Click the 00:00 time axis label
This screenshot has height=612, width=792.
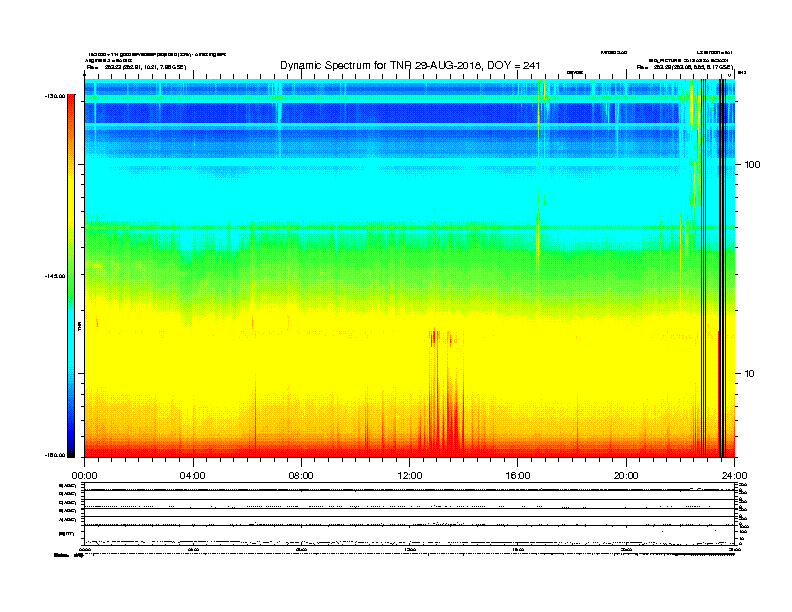point(84,476)
